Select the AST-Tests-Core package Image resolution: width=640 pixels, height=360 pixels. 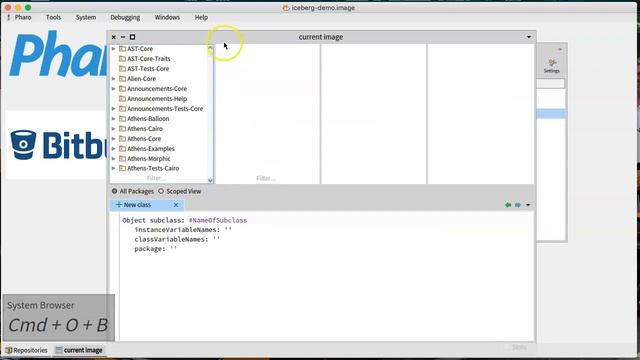click(x=148, y=69)
